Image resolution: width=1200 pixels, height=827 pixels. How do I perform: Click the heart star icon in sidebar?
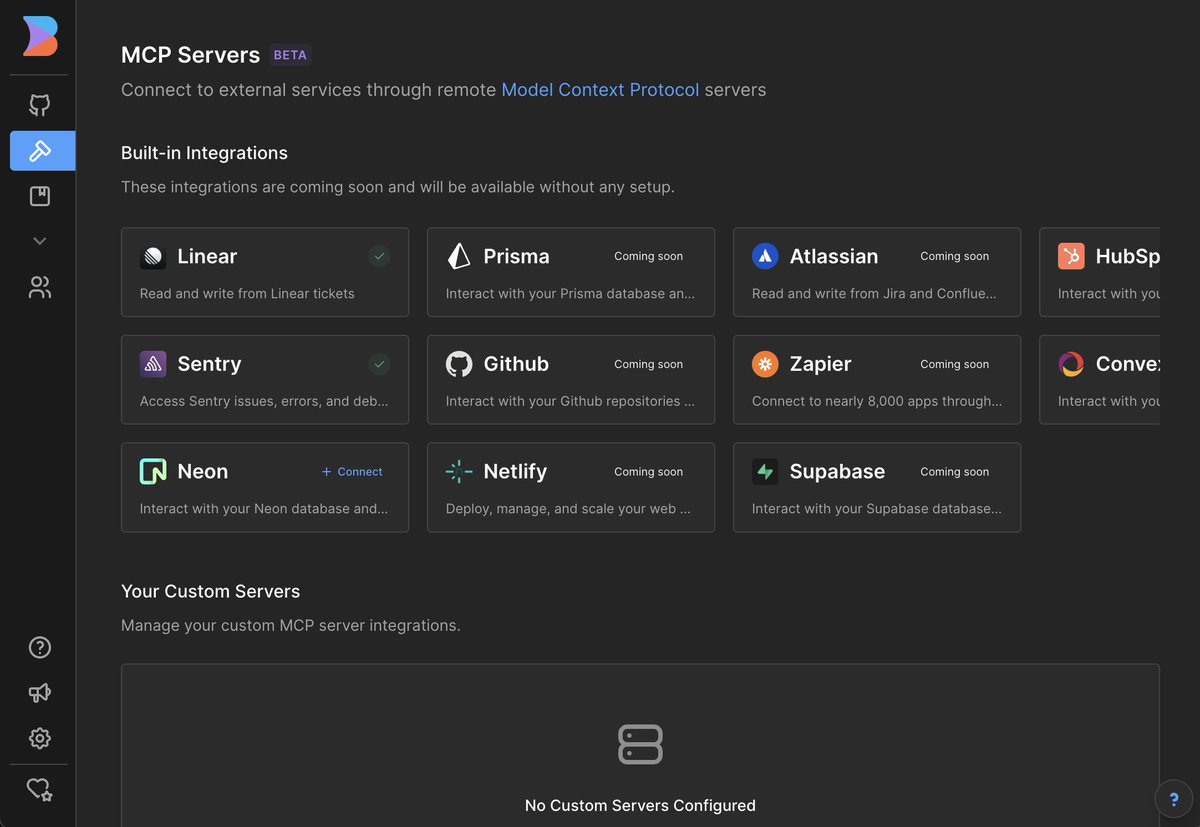pos(40,790)
